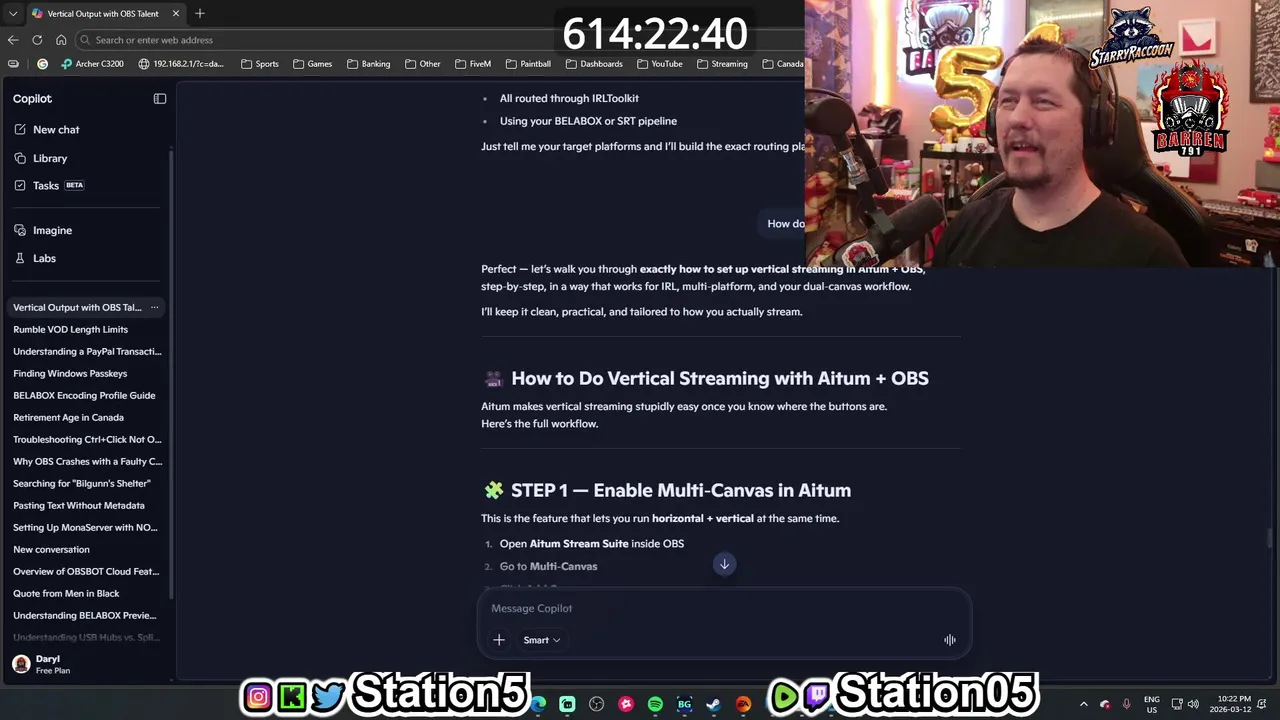
Task: Open OBS Studio from the taskbar
Action: click(x=597, y=704)
